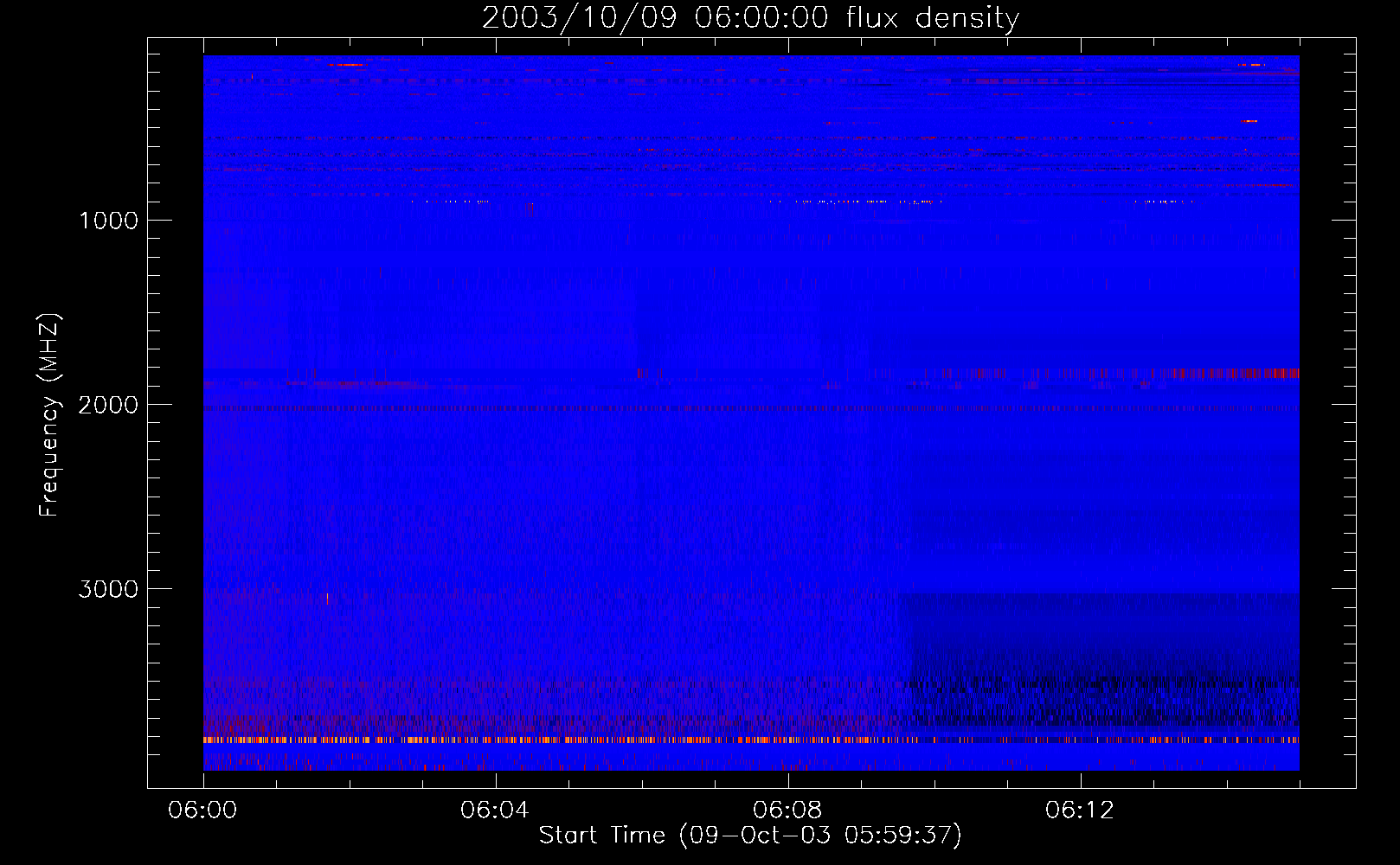Screen dimensions: 1400x865
Task: Click the bright orange band near 3800 MHz
Action: click(751, 740)
